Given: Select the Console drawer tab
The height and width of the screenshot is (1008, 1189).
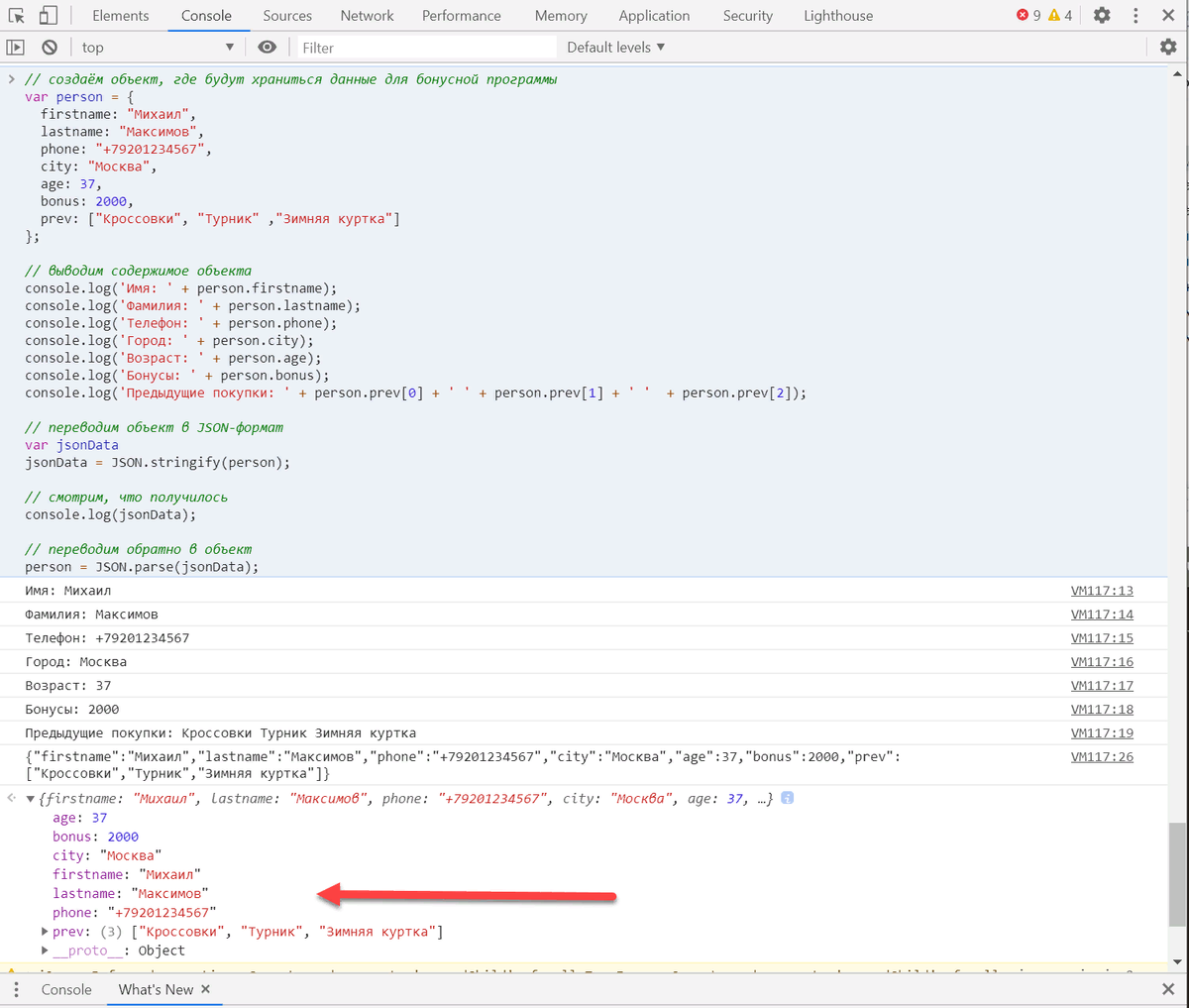Looking at the screenshot, I should [66, 989].
